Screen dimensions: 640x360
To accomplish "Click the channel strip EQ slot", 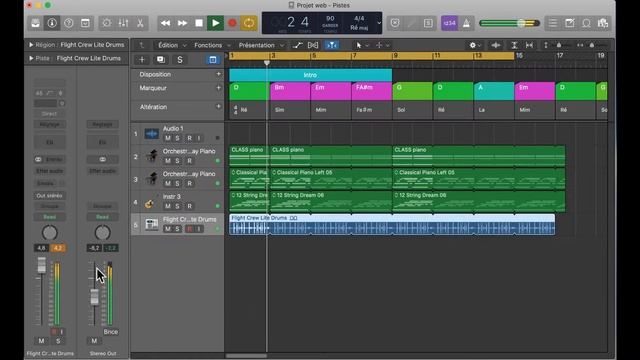I will point(49,142).
